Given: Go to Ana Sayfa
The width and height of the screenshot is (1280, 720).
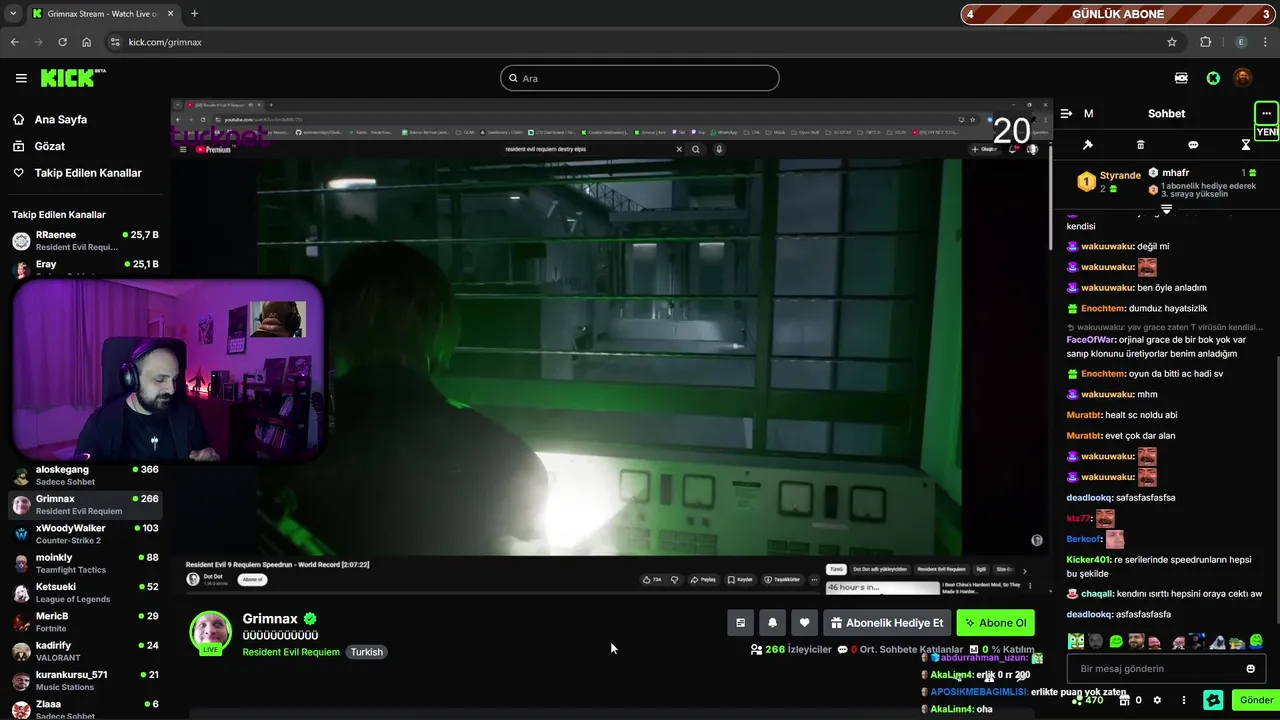Looking at the screenshot, I should tap(61, 119).
